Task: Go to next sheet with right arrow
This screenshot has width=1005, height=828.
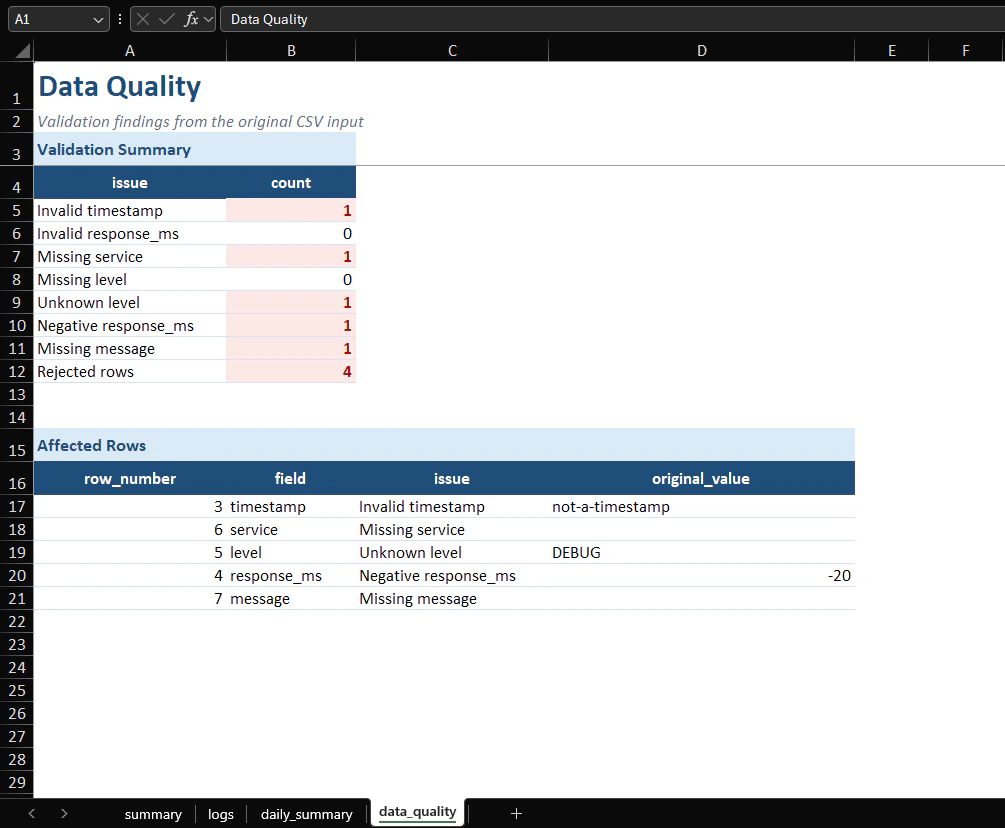Action: pyautogui.click(x=64, y=813)
